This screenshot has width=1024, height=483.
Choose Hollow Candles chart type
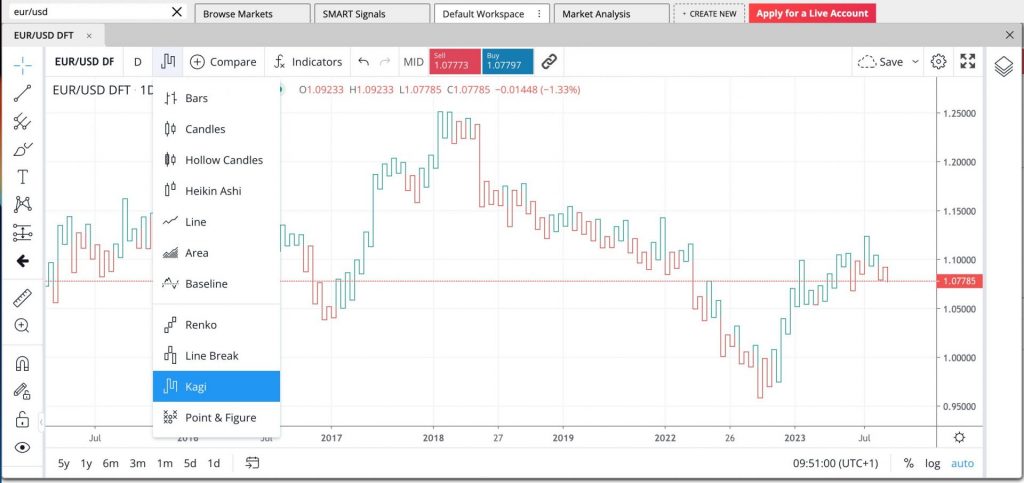pyautogui.click(x=216, y=160)
